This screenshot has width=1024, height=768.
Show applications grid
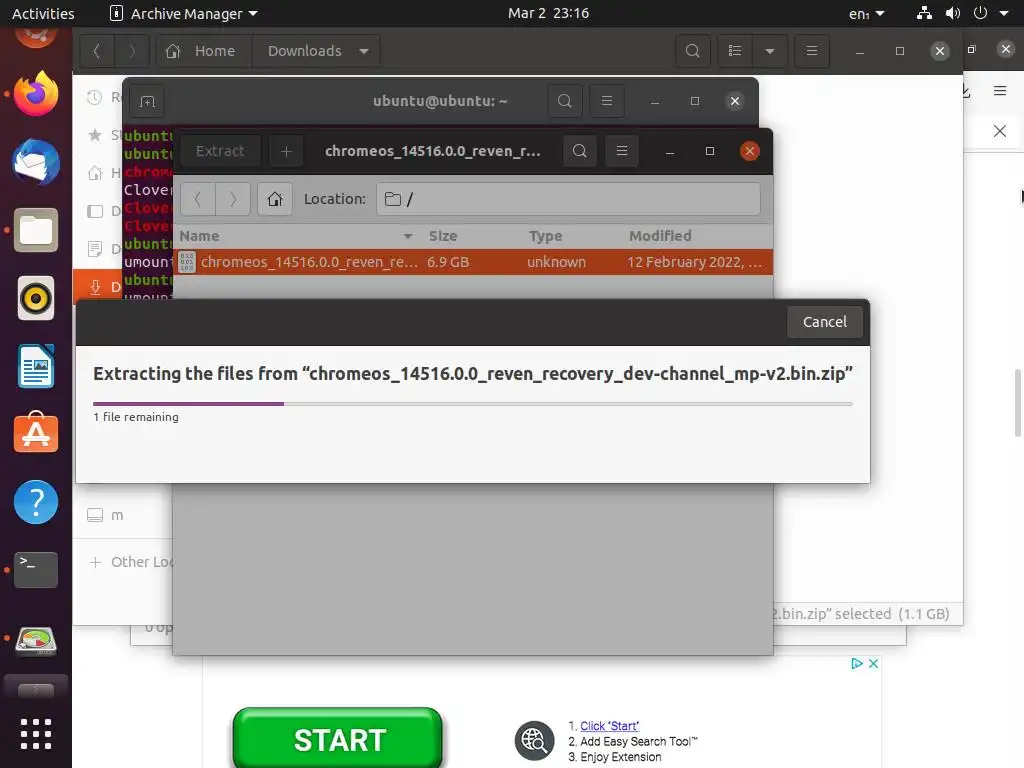click(x=36, y=734)
